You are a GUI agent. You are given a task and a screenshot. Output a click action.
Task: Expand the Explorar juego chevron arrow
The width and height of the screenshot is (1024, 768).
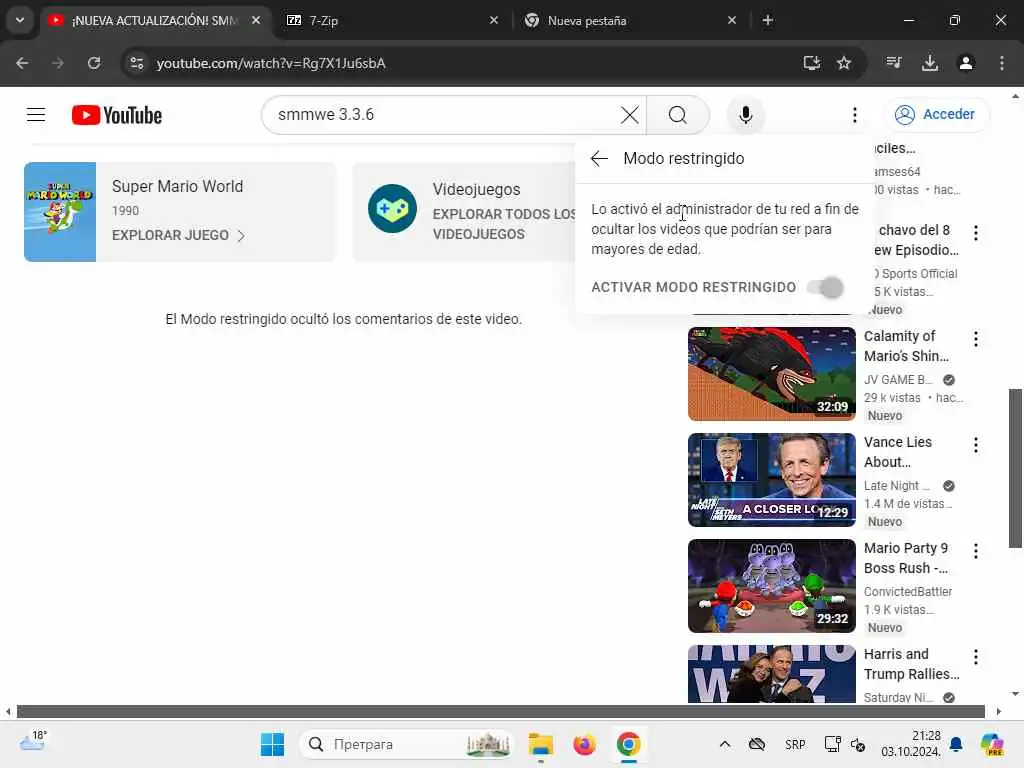241,236
